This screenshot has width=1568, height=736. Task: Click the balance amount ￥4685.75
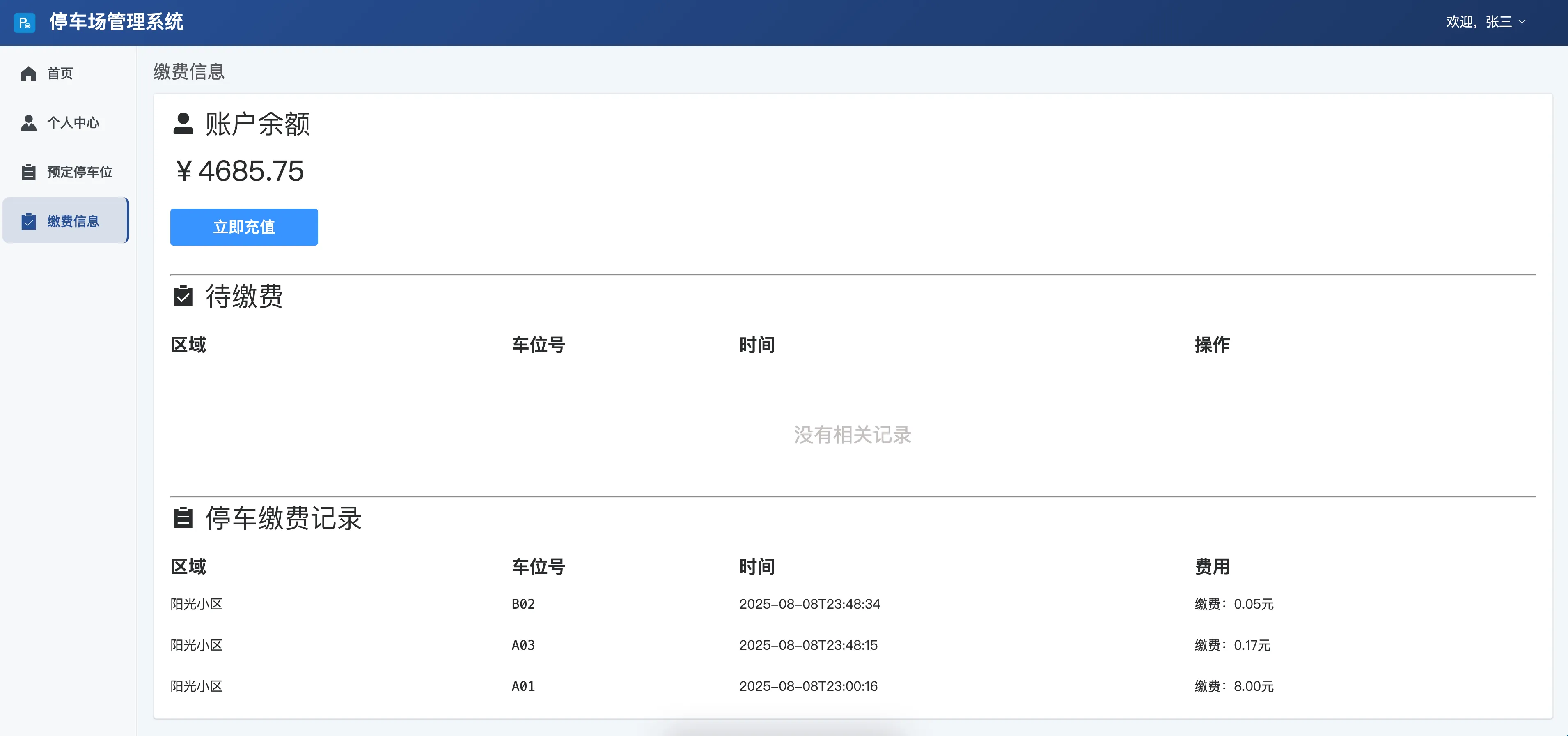[240, 171]
